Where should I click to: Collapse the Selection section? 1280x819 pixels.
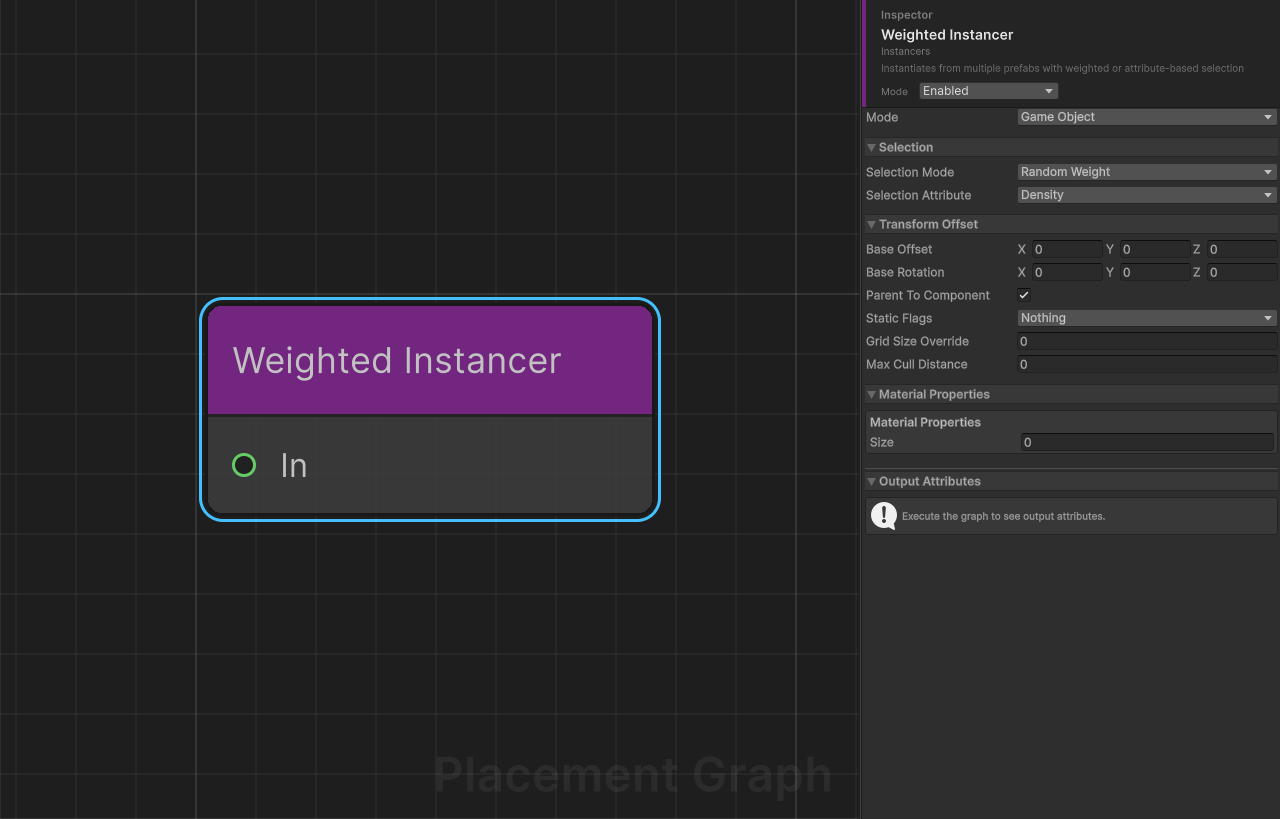(x=871, y=147)
